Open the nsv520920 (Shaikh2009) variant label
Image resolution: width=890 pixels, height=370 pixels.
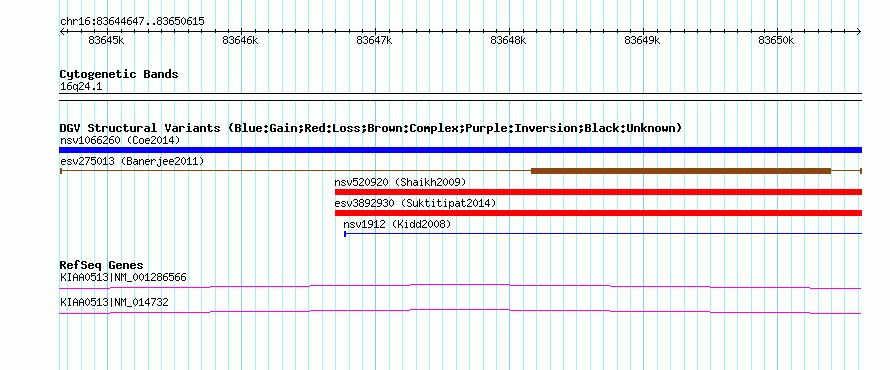coord(400,183)
